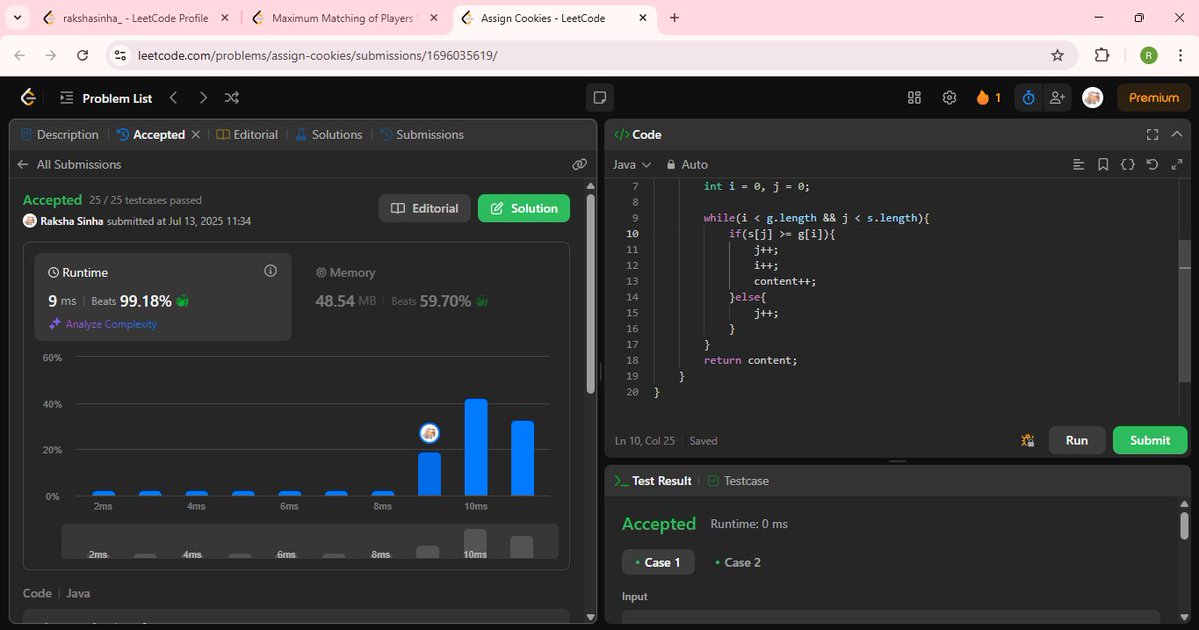Select the Test Result tab
This screenshot has width=1199, height=630.
pos(653,481)
